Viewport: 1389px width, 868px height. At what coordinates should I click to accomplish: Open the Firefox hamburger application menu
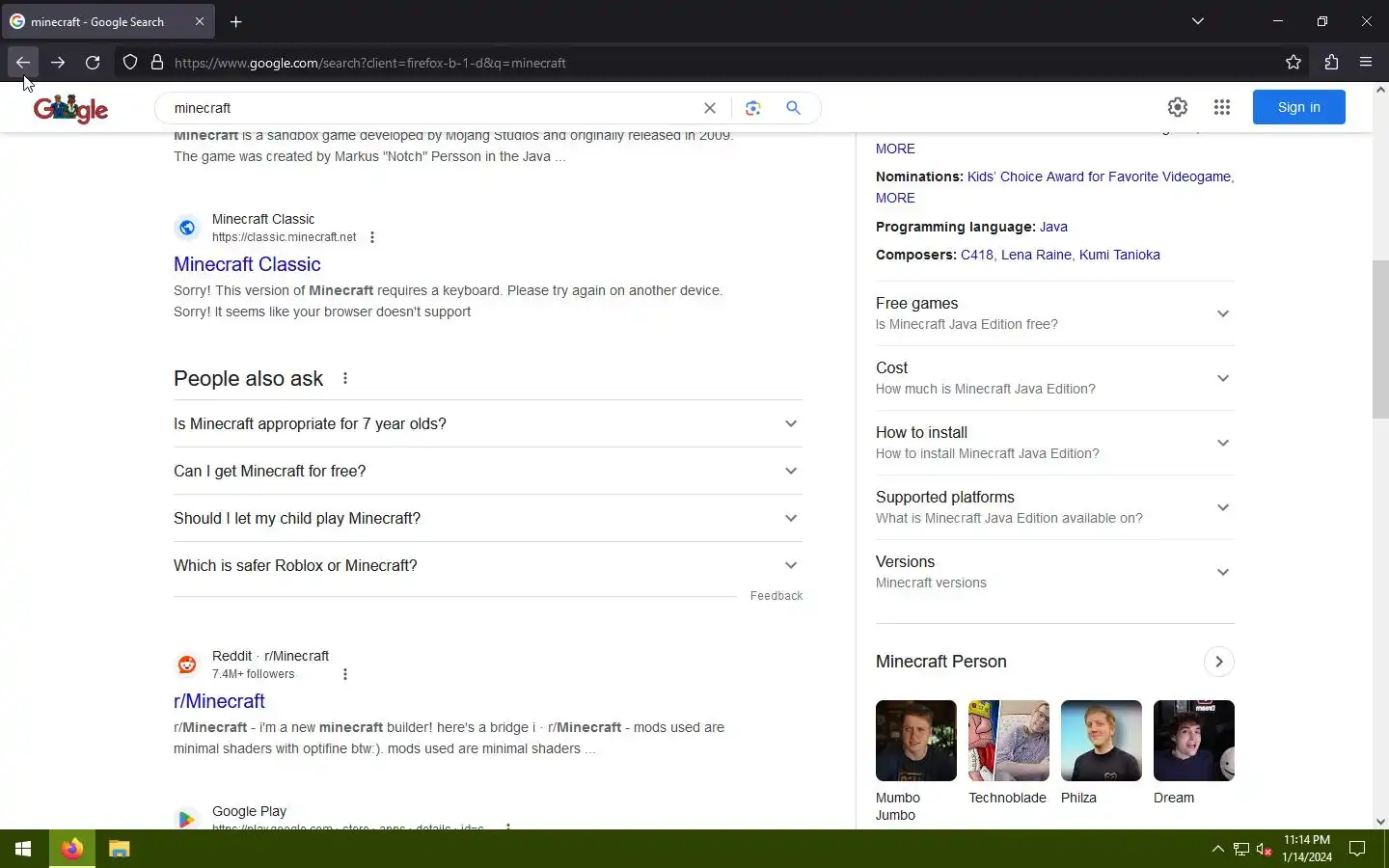click(1366, 63)
